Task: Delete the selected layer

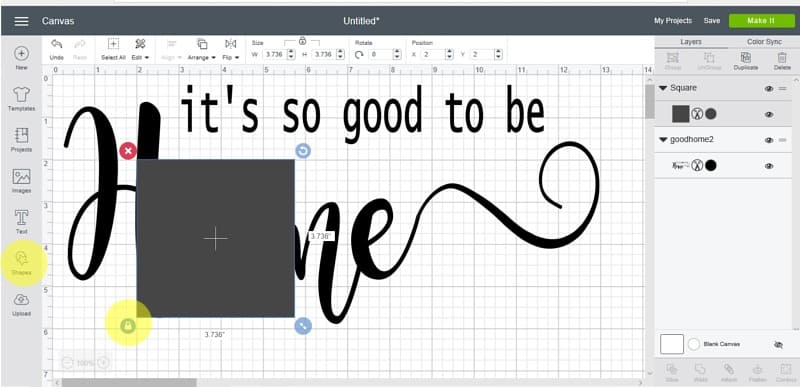Action: (x=782, y=61)
